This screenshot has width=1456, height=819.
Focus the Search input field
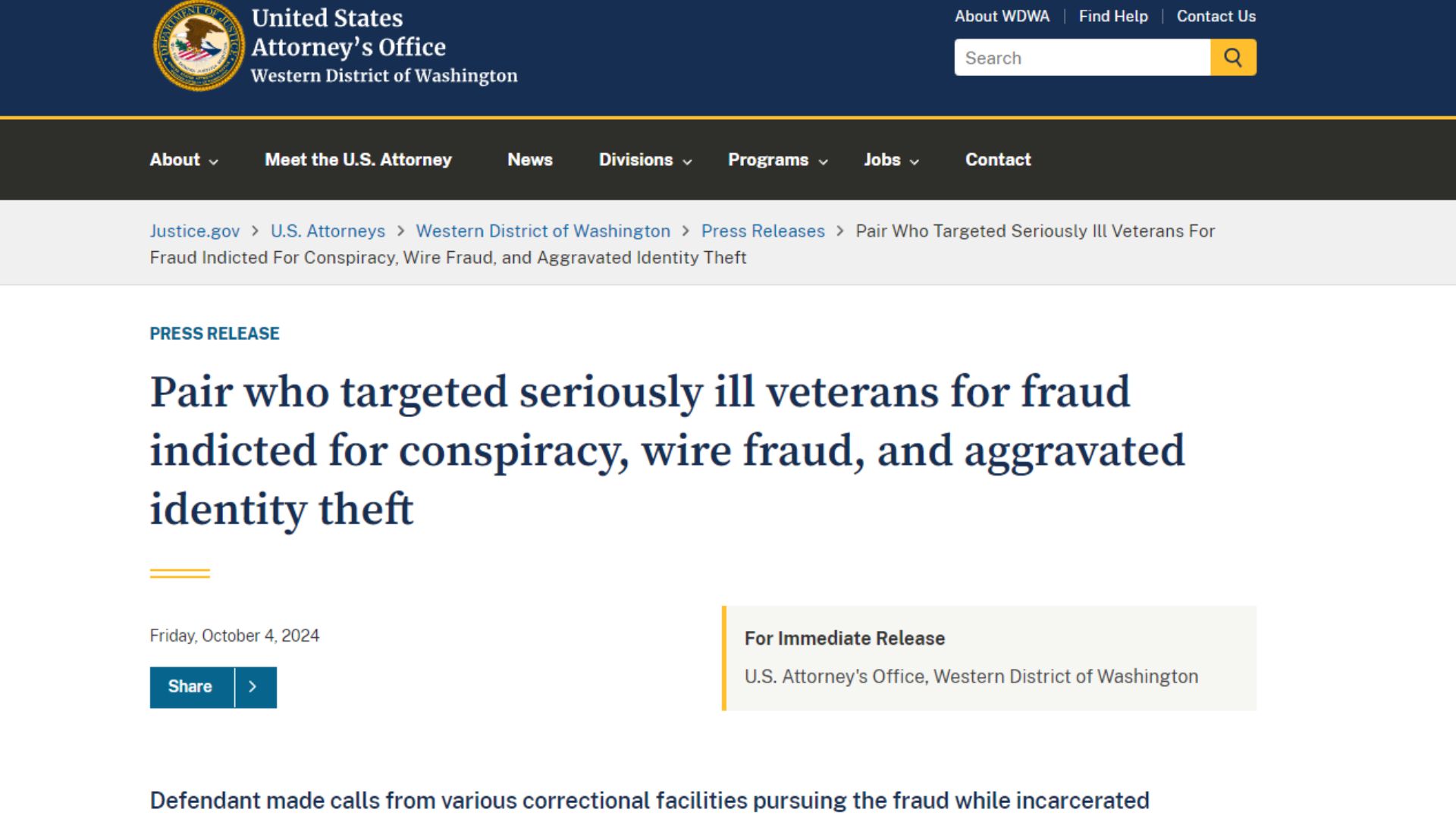click(x=1082, y=58)
